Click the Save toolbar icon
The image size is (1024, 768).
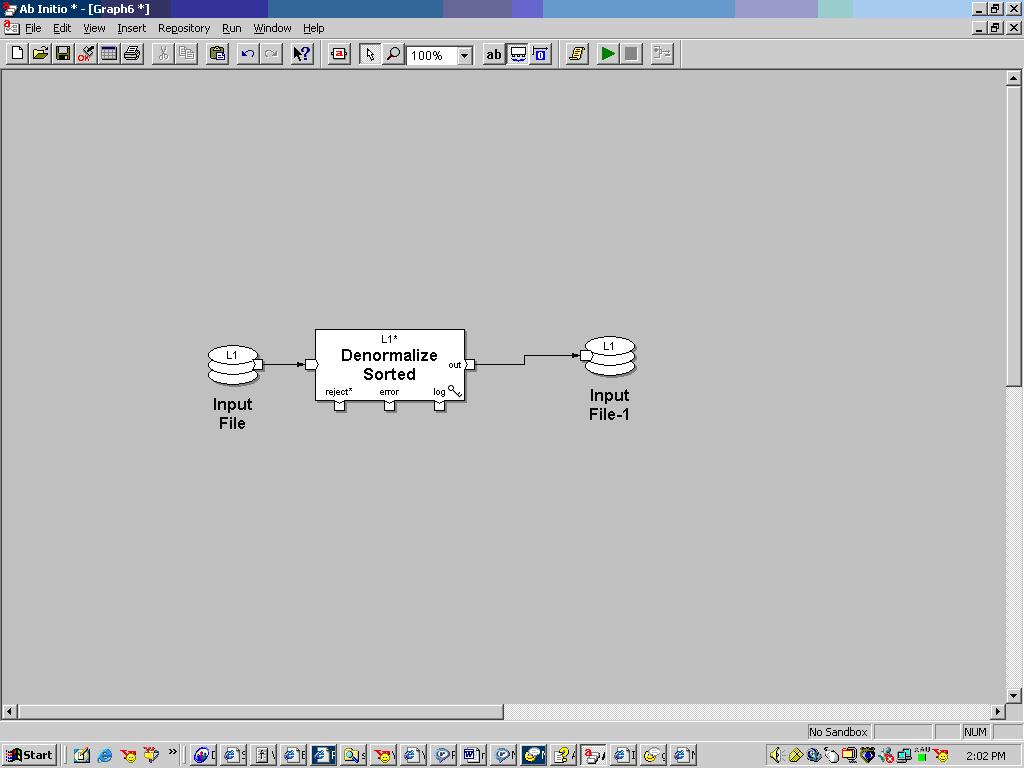tap(62, 54)
